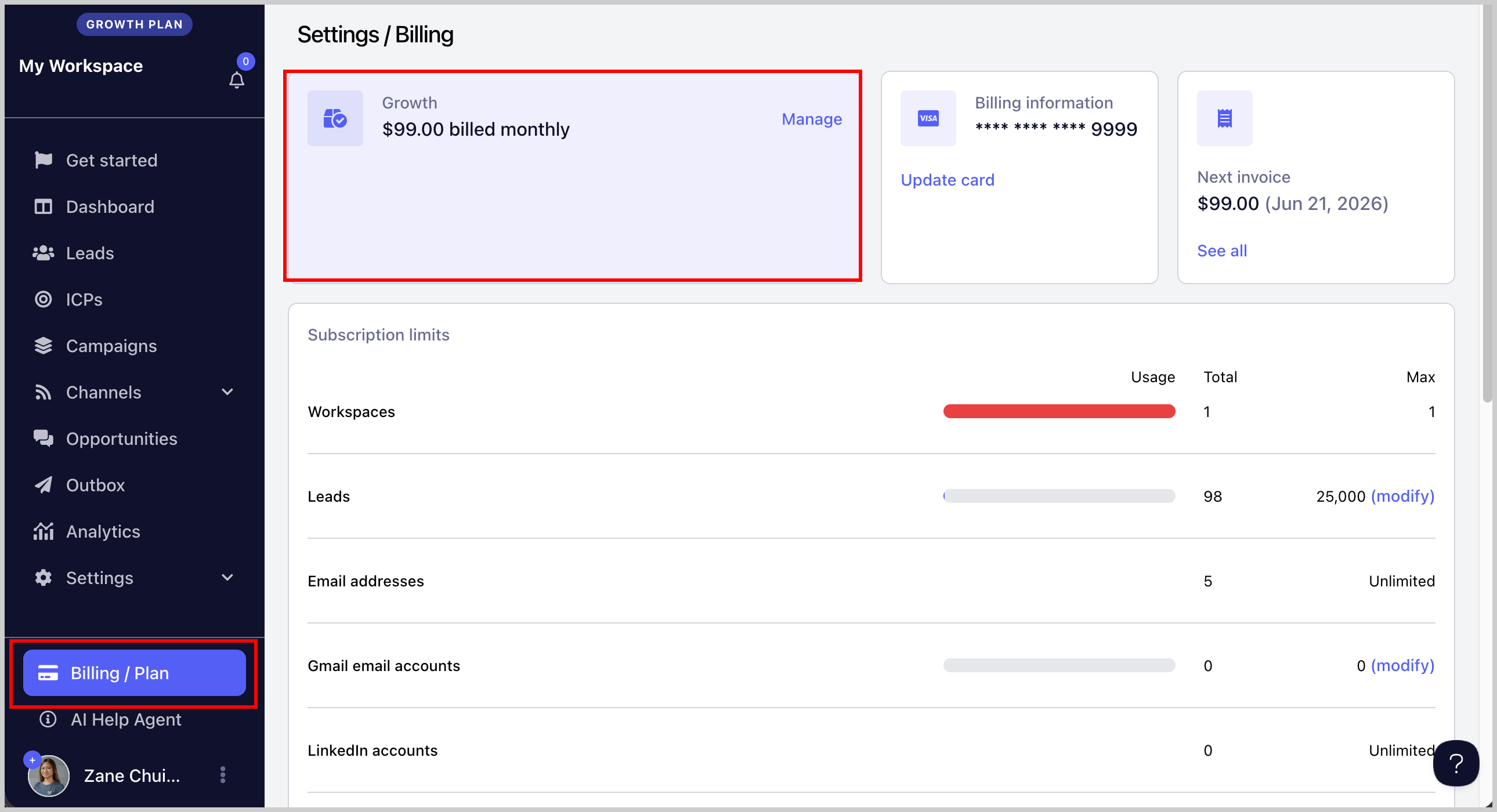Viewport: 1497px width, 812px height.
Task: Open the three-dot menu beside Zane Chui
Action: (223, 775)
